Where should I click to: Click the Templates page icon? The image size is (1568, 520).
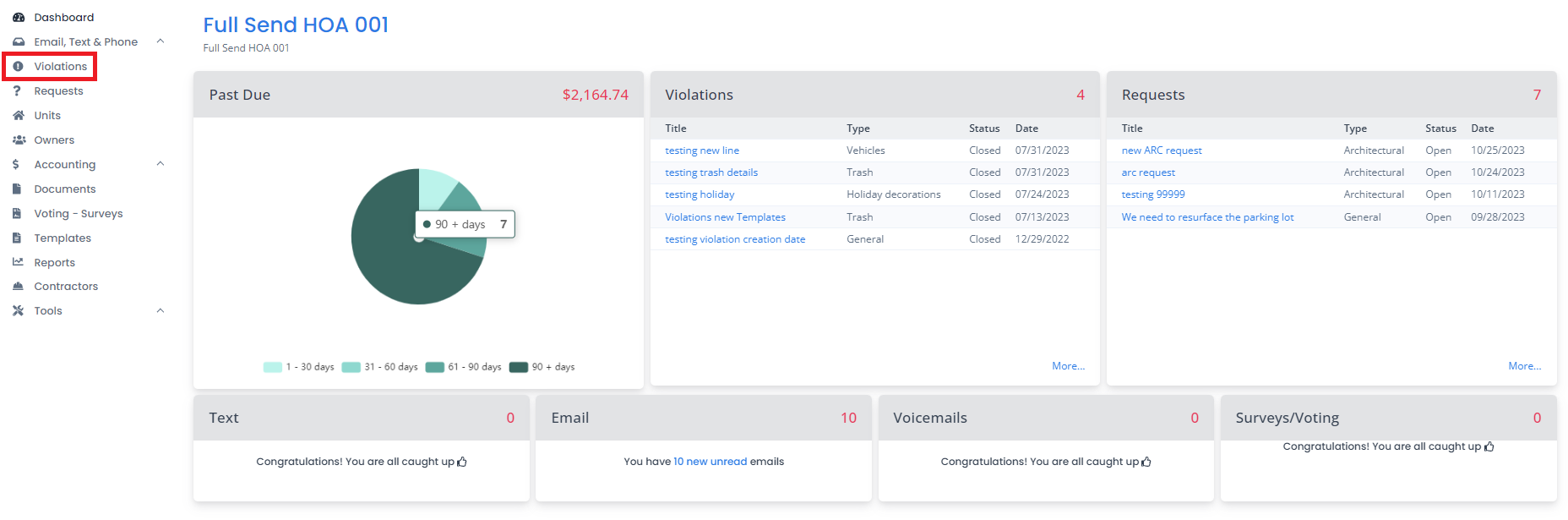[x=17, y=238]
